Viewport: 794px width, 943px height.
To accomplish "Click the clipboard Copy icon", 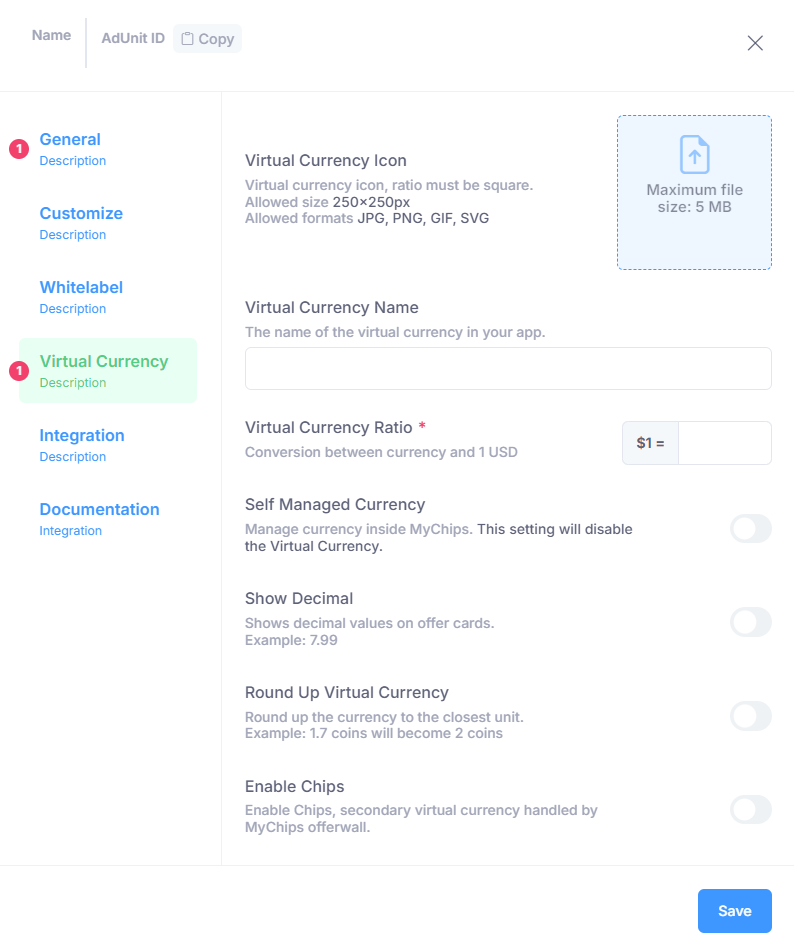I will pyautogui.click(x=187, y=39).
